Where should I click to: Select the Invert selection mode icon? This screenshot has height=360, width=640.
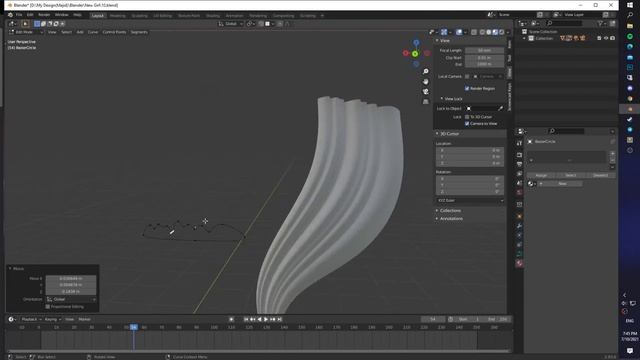(56, 24)
